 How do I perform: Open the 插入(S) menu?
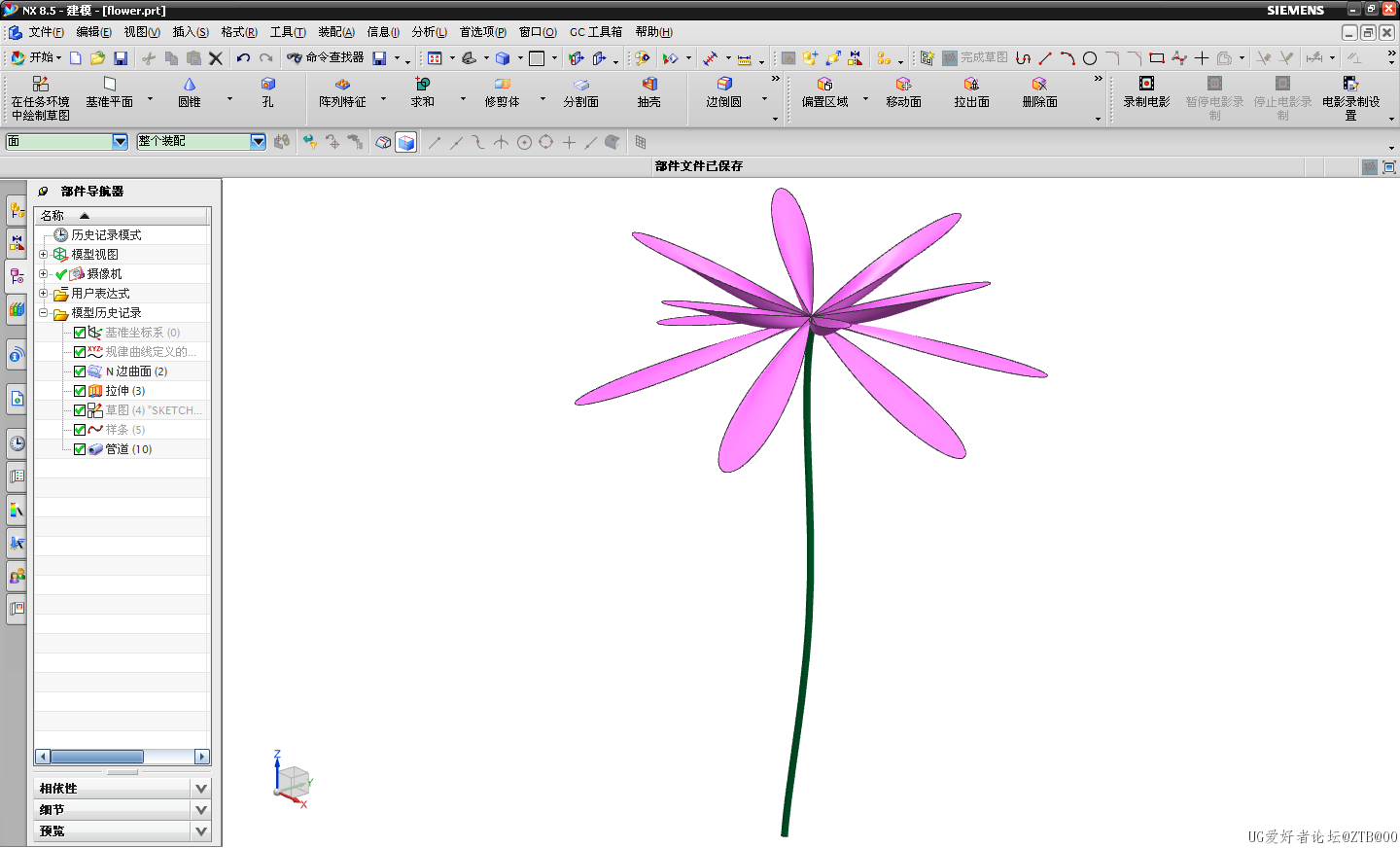pyautogui.click(x=191, y=32)
